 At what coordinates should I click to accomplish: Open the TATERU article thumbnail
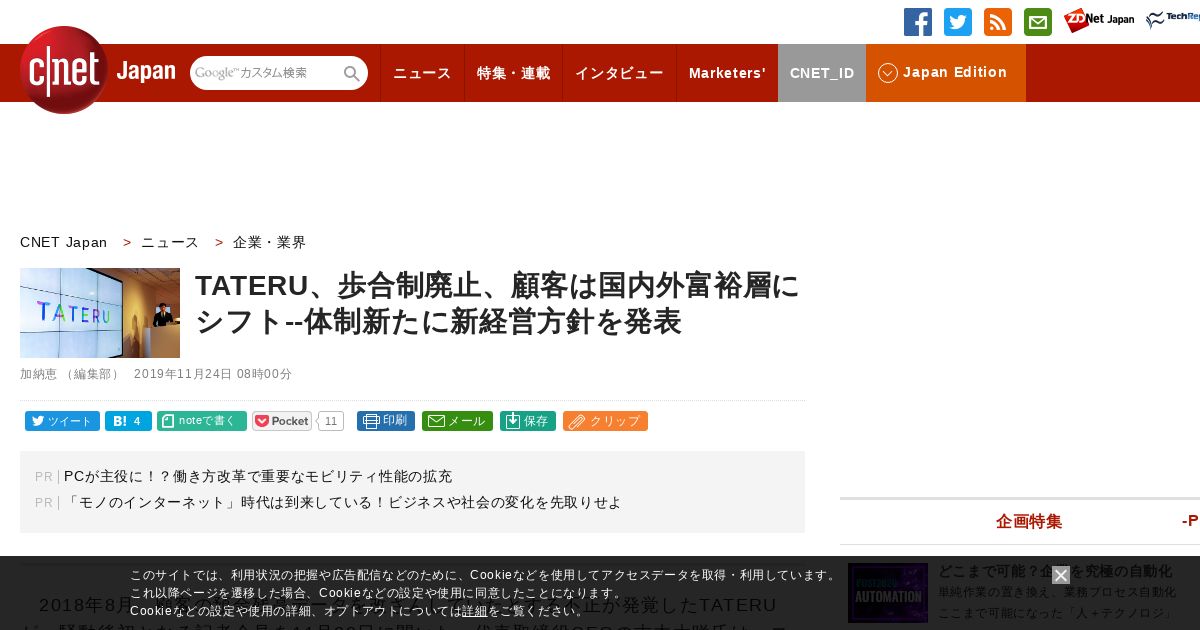click(x=100, y=313)
